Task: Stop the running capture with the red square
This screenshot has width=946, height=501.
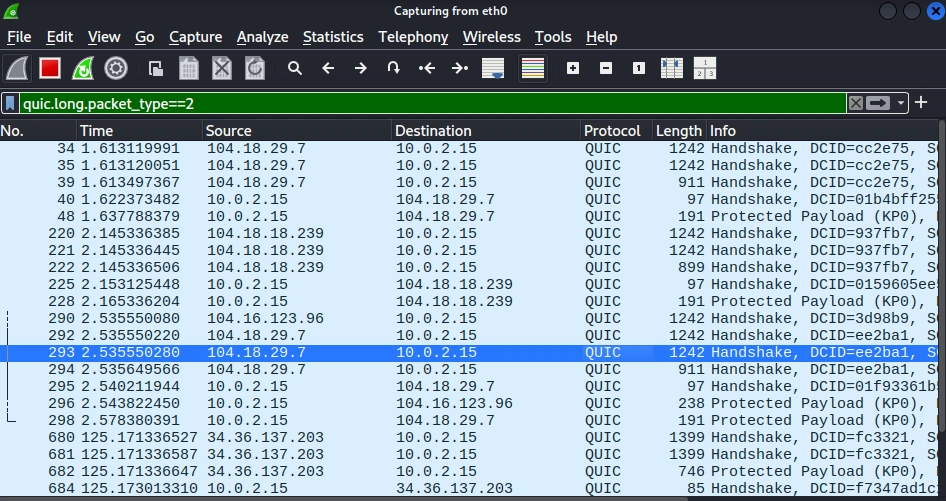Action: tap(50, 68)
